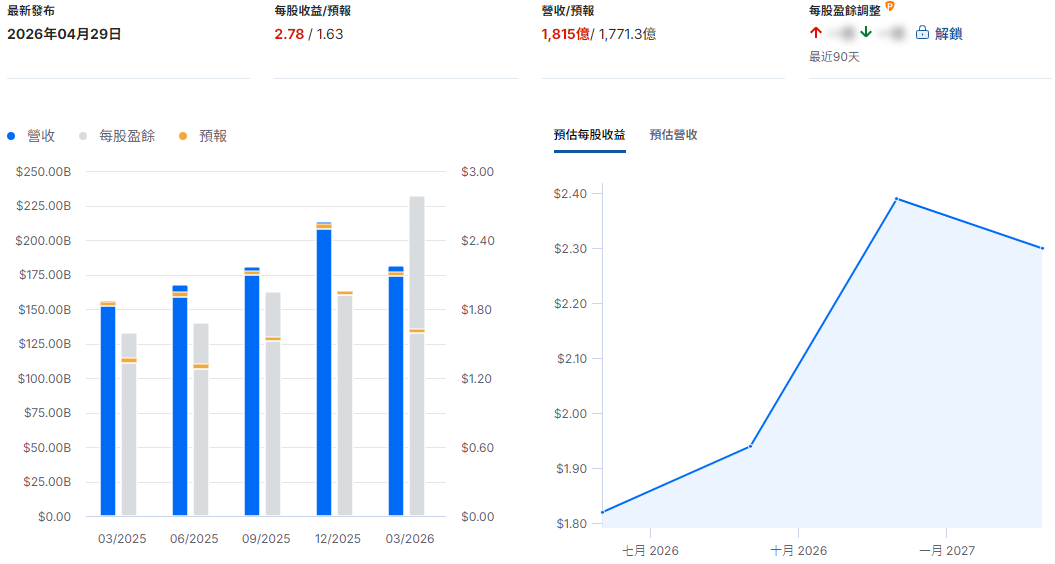Viewport: 1055px width, 564px height.
Task: Toggle the 營收 legend item
Action: (x=31, y=136)
